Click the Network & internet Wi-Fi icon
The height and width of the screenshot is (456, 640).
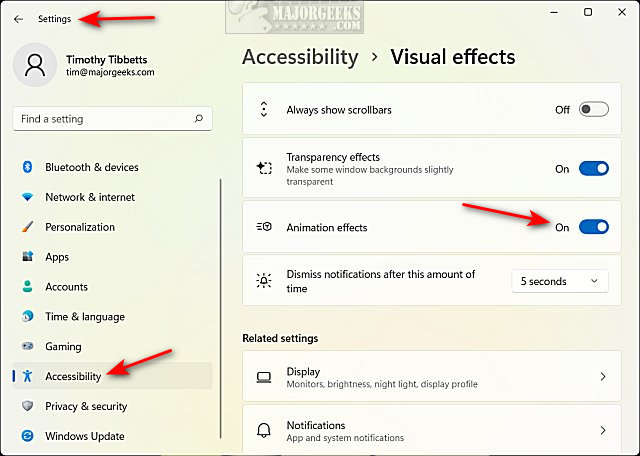[x=27, y=197]
